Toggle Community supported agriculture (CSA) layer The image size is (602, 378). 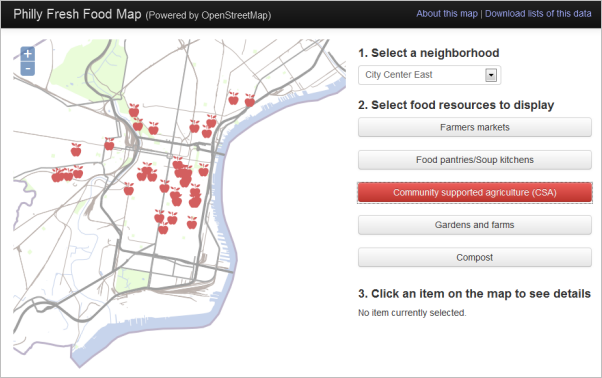[x=475, y=193]
